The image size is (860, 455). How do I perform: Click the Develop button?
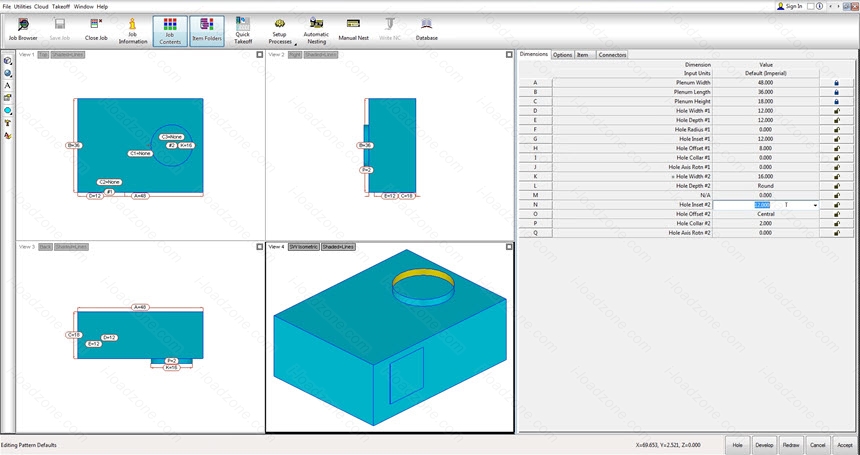763,445
